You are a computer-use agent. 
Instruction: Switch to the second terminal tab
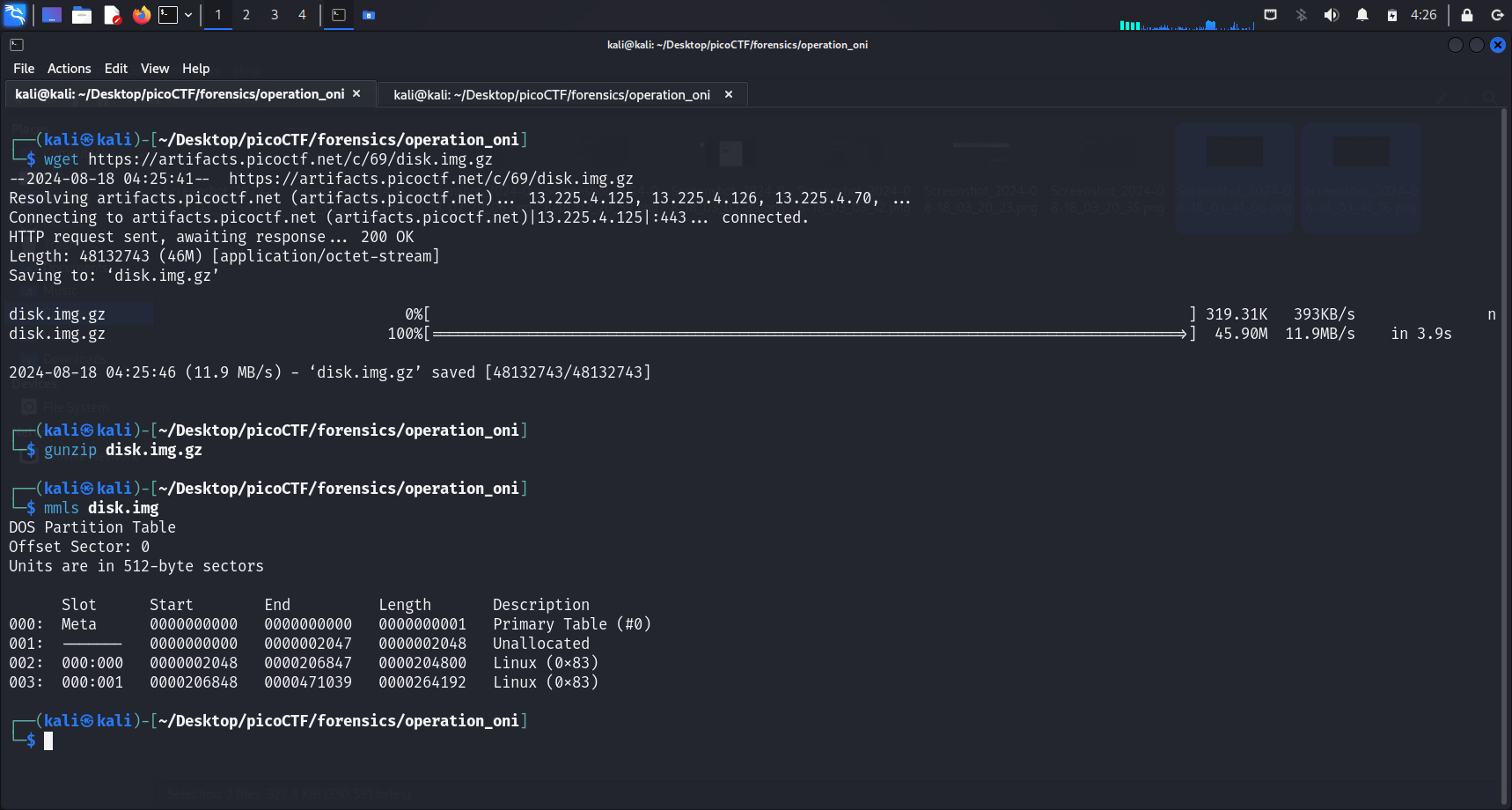(552, 95)
